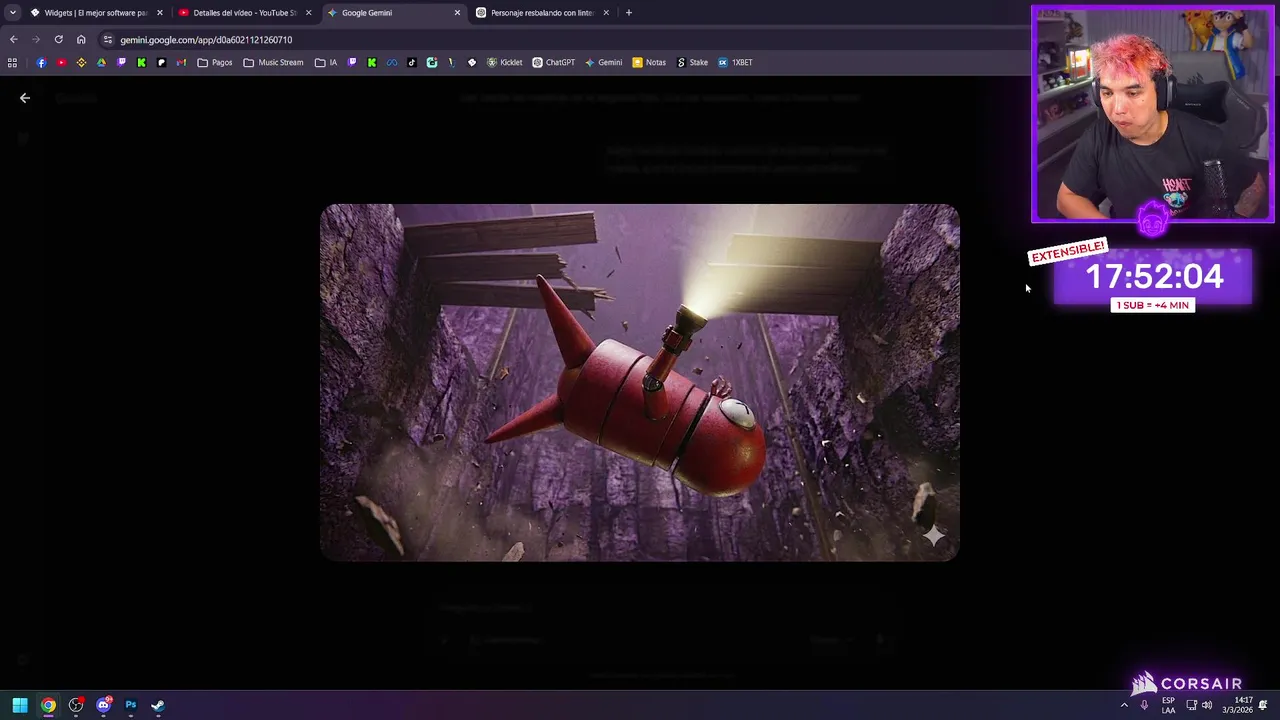View site information icon in address bar
Screen dimensions: 1280x720
(108, 40)
